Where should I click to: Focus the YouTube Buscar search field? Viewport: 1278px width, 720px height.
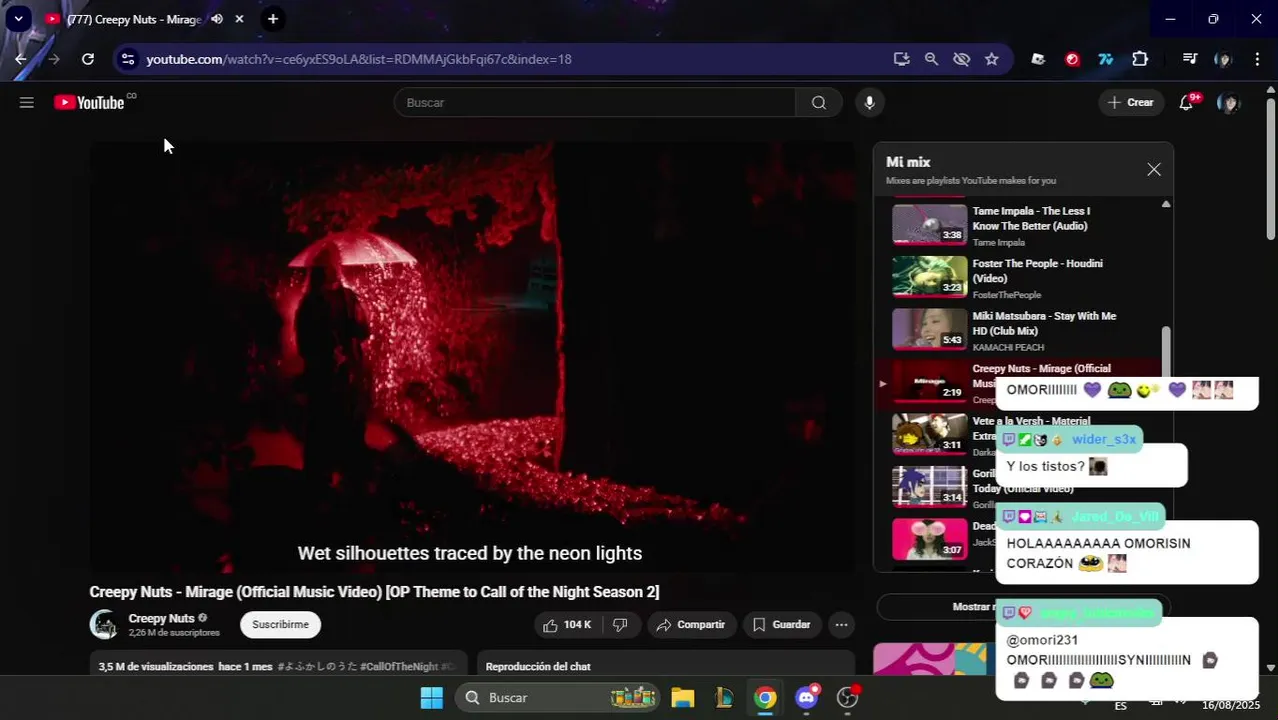tap(595, 102)
